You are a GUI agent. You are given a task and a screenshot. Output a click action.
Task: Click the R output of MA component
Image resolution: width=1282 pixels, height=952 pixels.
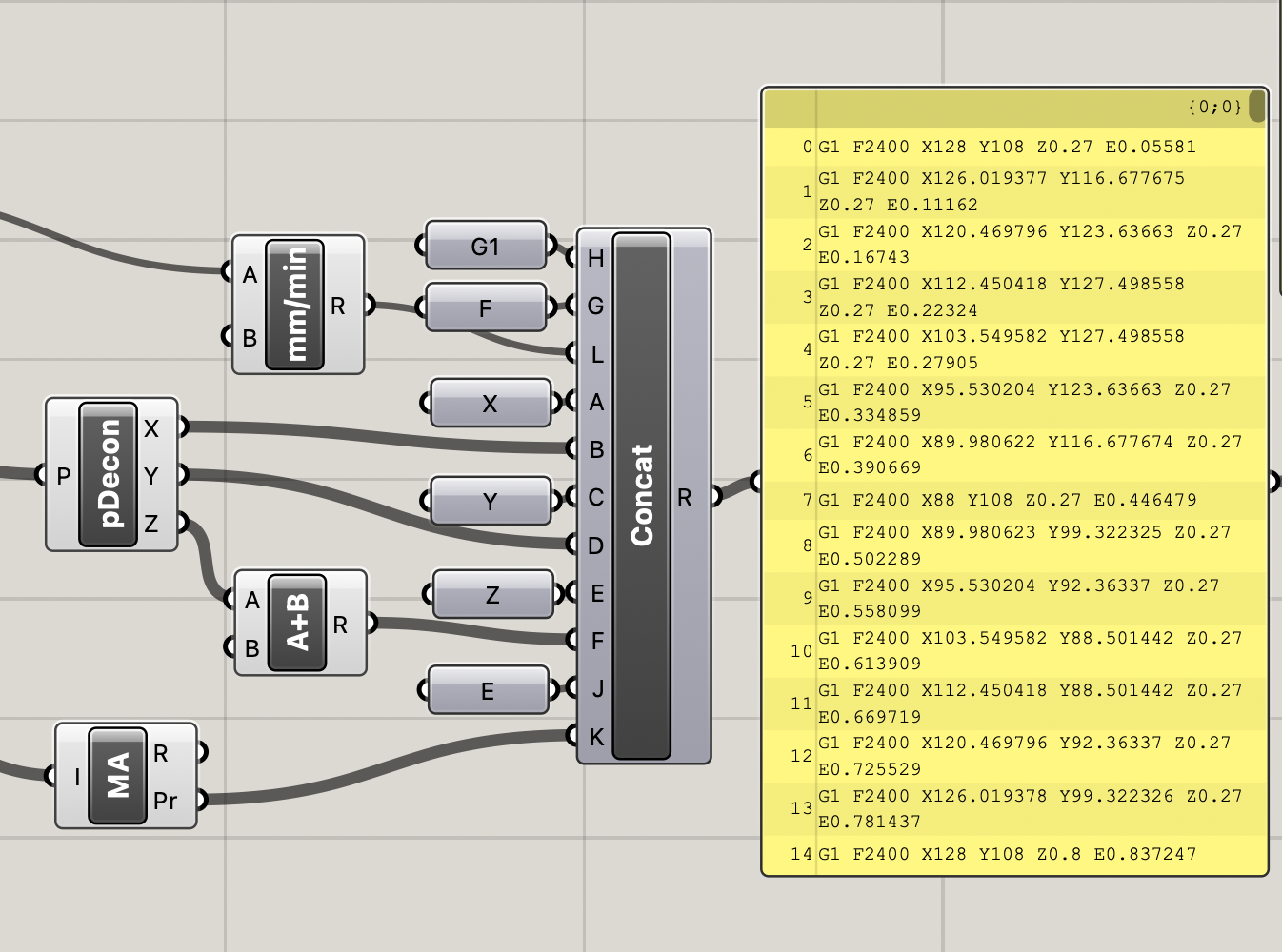point(161,753)
